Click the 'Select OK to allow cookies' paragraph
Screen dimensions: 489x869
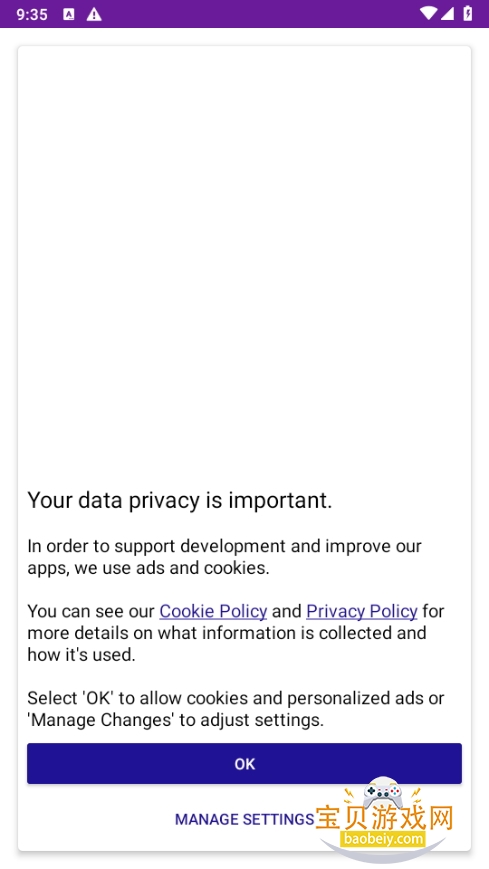point(236,709)
